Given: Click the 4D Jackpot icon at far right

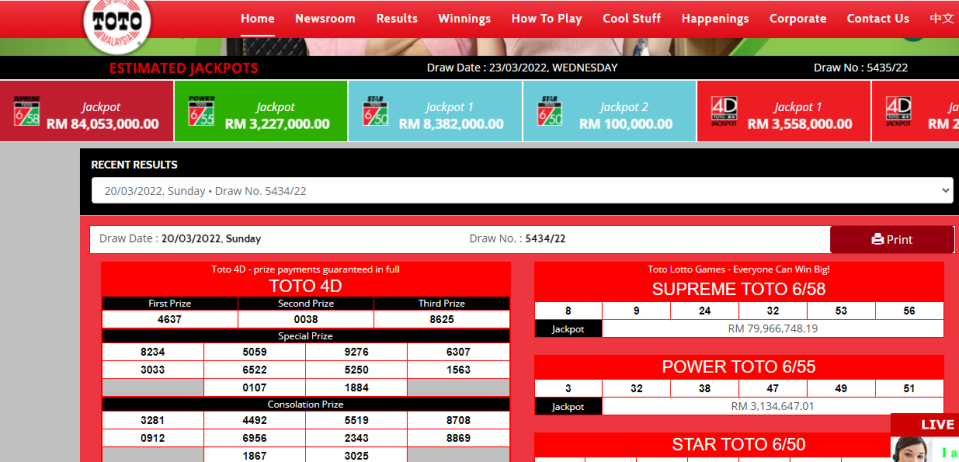Looking at the screenshot, I should pyautogui.click(x=898, y=111).
